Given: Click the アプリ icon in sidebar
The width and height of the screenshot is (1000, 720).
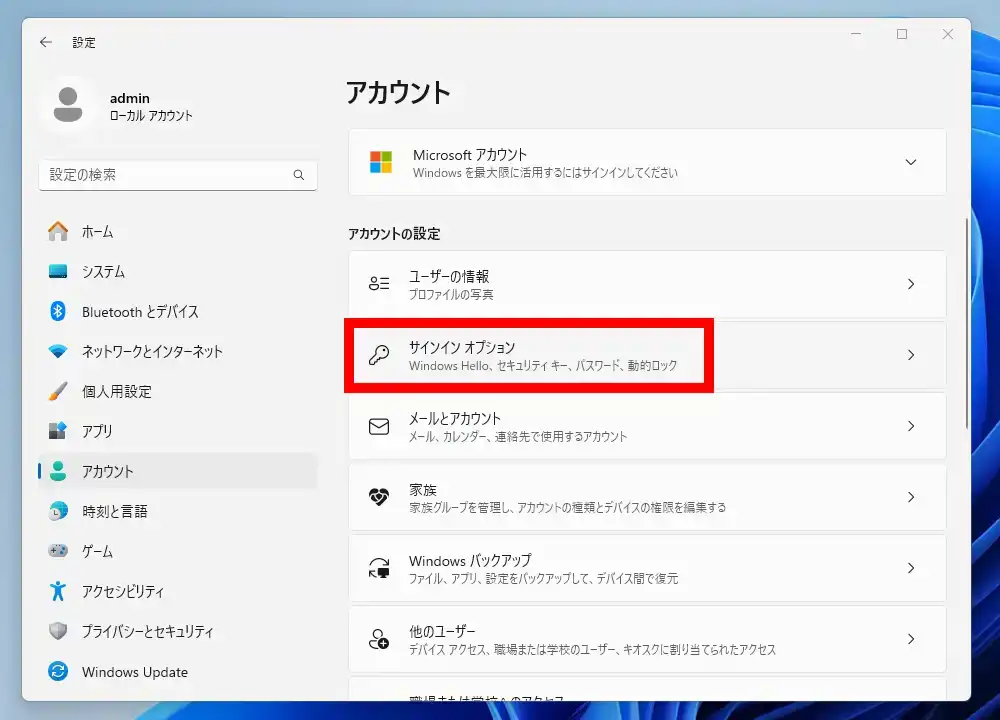Looking at the screenshot, I should pos(58,431).
